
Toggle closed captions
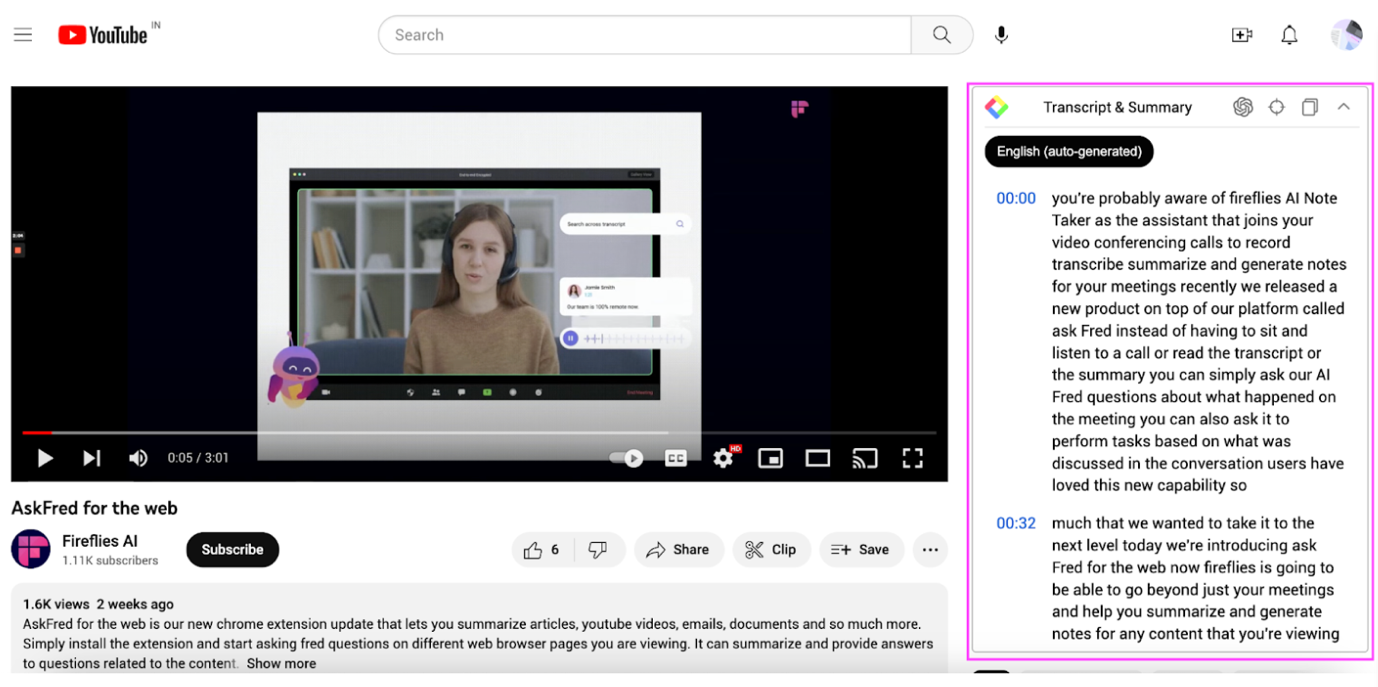pyautogui.click(x=676, y=458)
